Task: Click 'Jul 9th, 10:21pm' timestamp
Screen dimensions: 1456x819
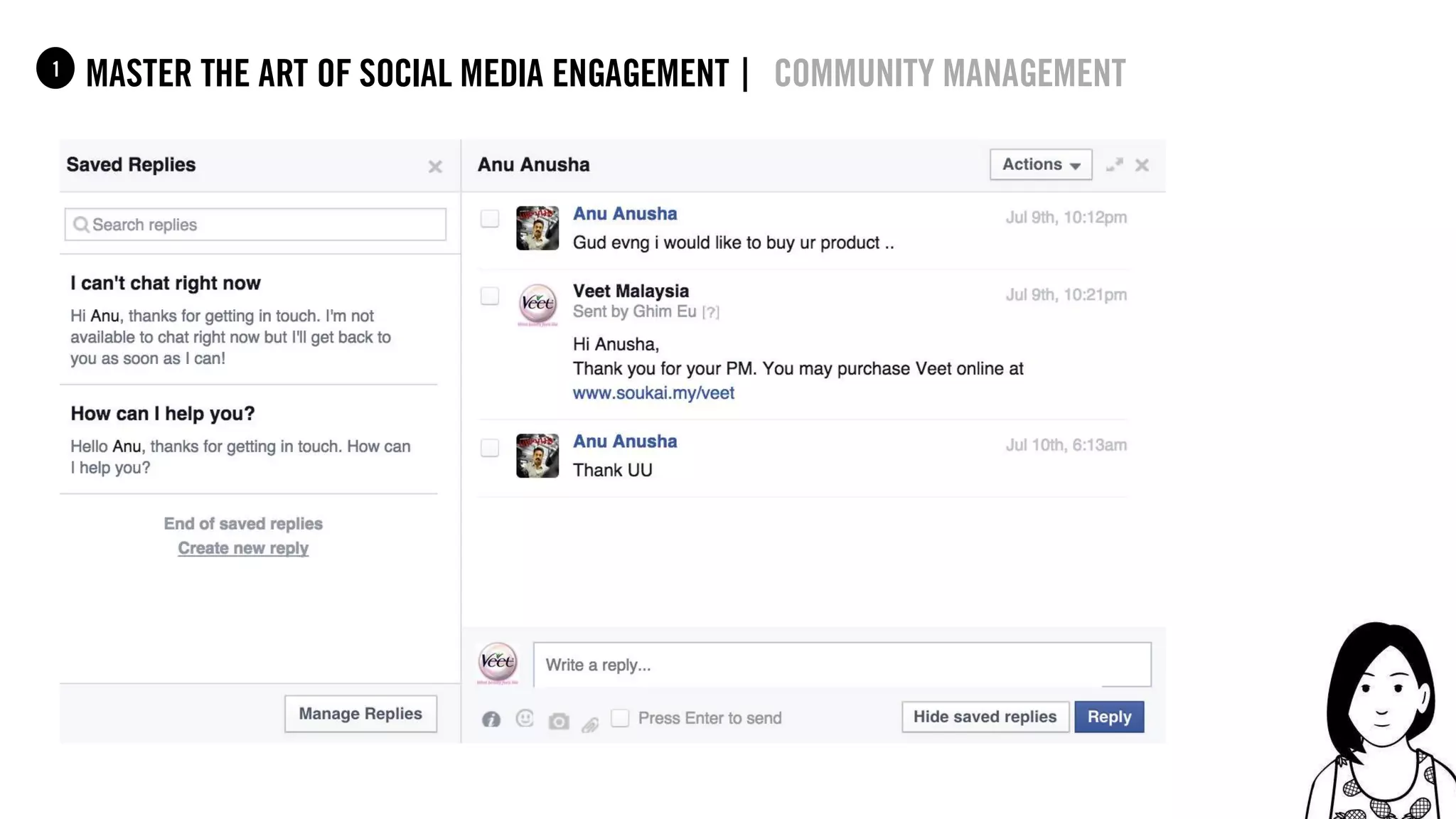Action: point(1066,295)
